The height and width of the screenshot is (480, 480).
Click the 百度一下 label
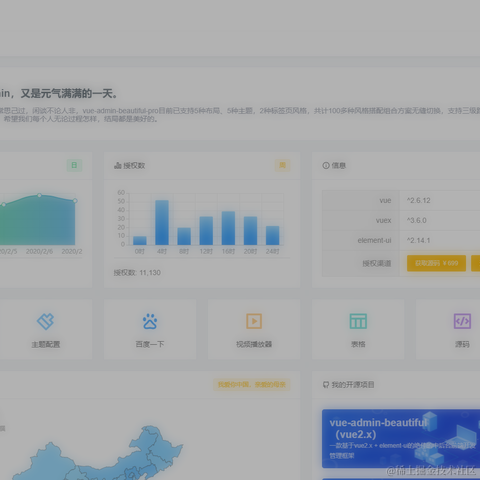pos(150,344)
